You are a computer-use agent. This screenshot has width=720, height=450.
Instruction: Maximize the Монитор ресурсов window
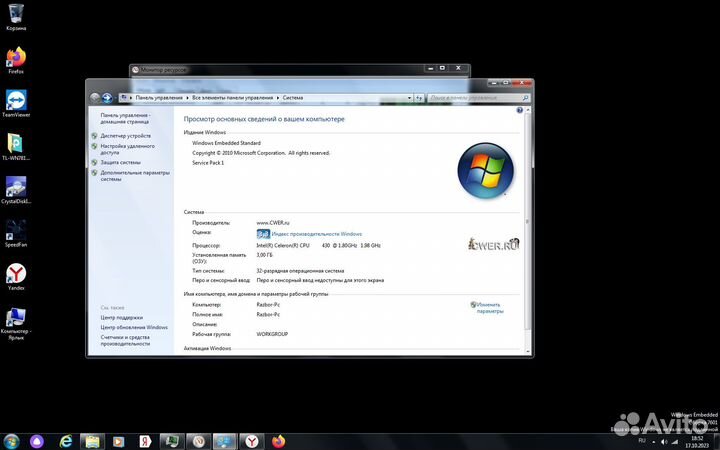442,68
